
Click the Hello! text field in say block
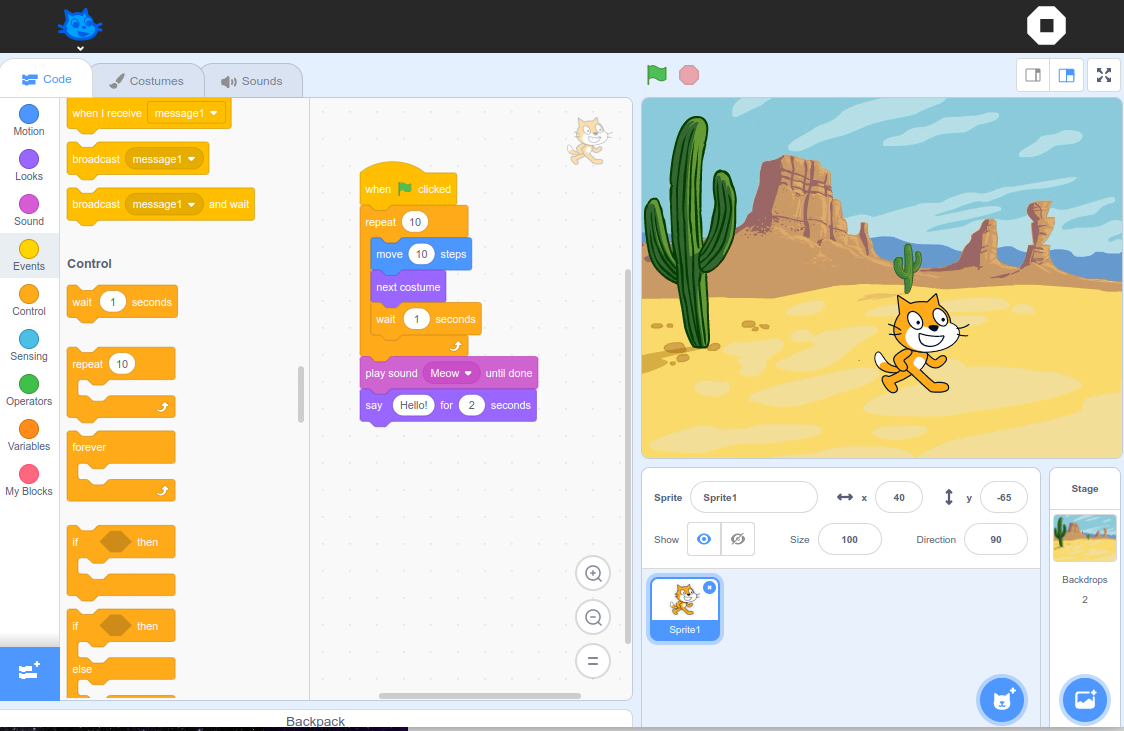click(x=414, y=405)
